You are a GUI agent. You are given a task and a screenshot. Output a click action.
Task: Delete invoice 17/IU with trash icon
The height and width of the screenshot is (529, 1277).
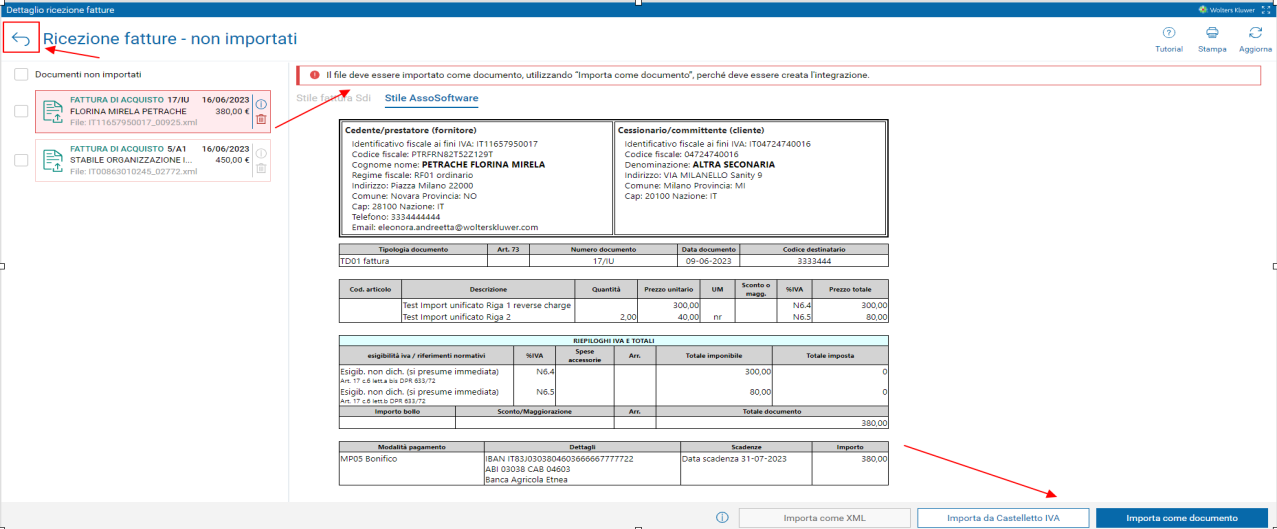(261, 119)
